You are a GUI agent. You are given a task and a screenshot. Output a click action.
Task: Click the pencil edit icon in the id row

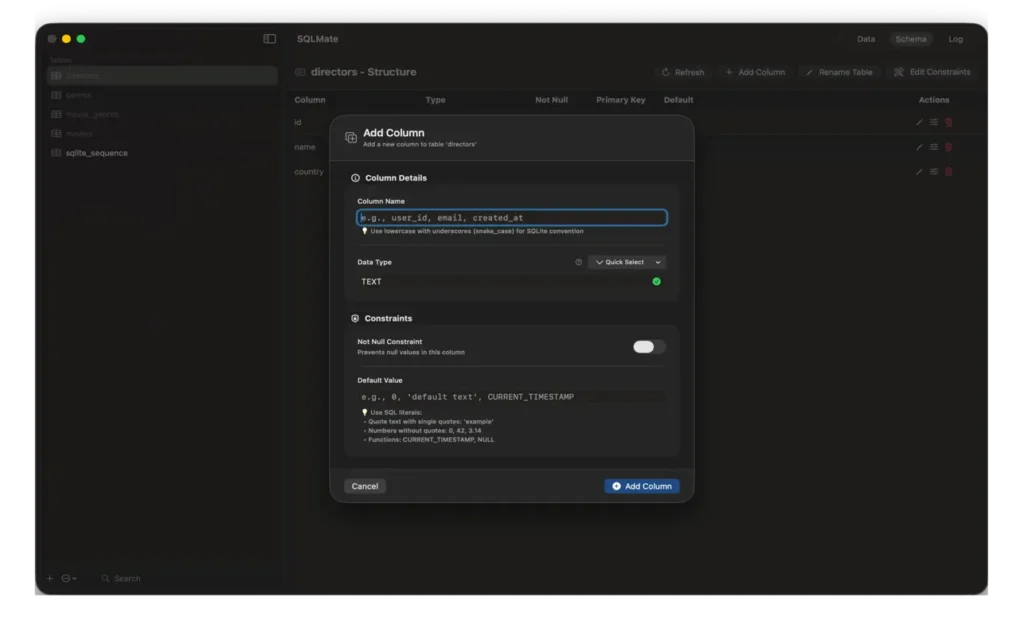(x=920, y=122)
